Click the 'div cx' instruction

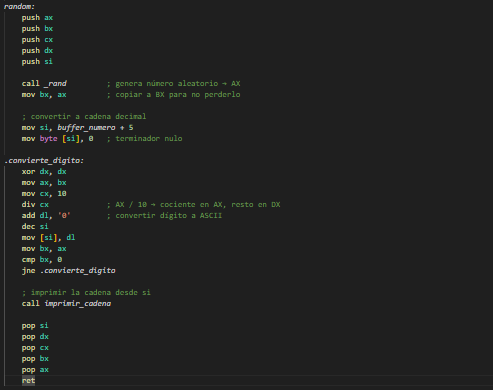point(35,204)
